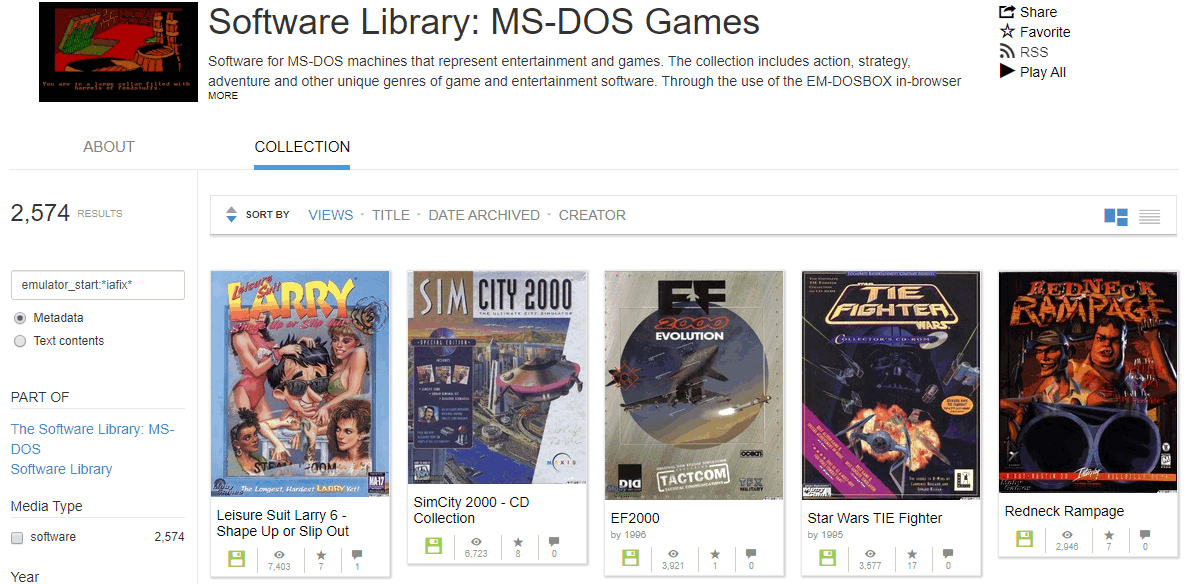Open the ABOUT tab
Image resolution: width=1189 pixels, height=584 pixels.
pos(108,147)
